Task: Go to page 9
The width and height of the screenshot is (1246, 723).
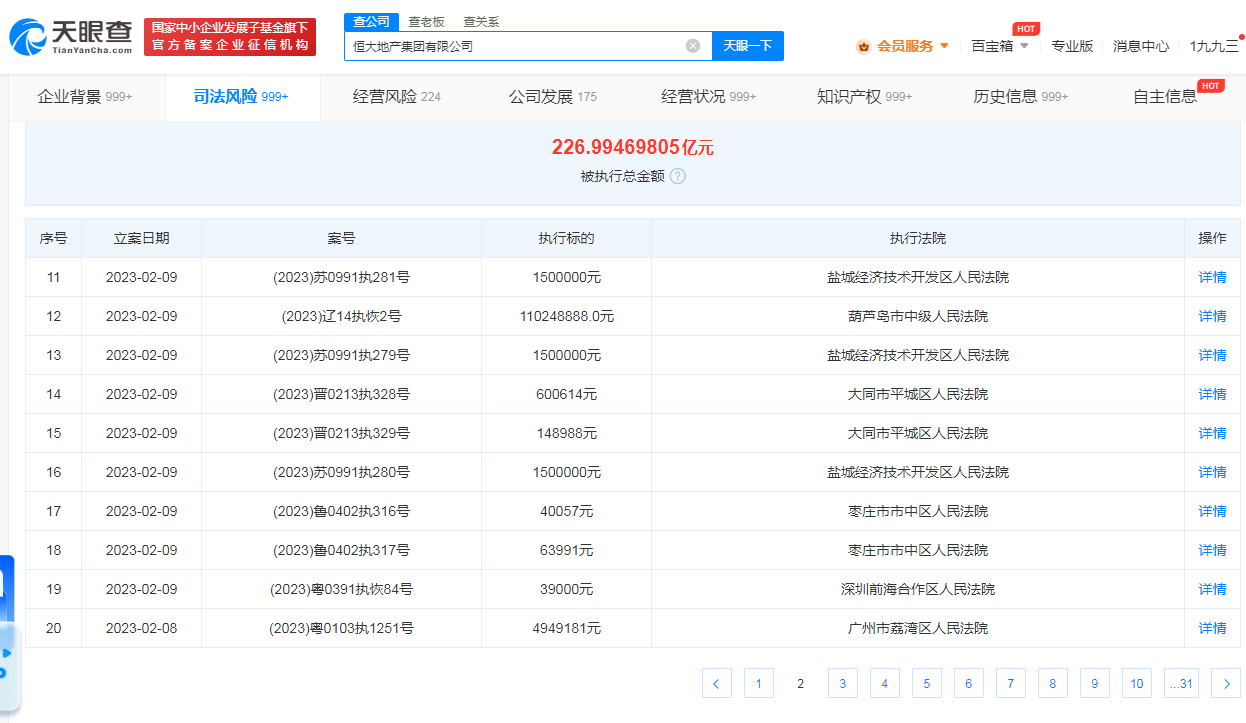Action: tap(1094, 684)
